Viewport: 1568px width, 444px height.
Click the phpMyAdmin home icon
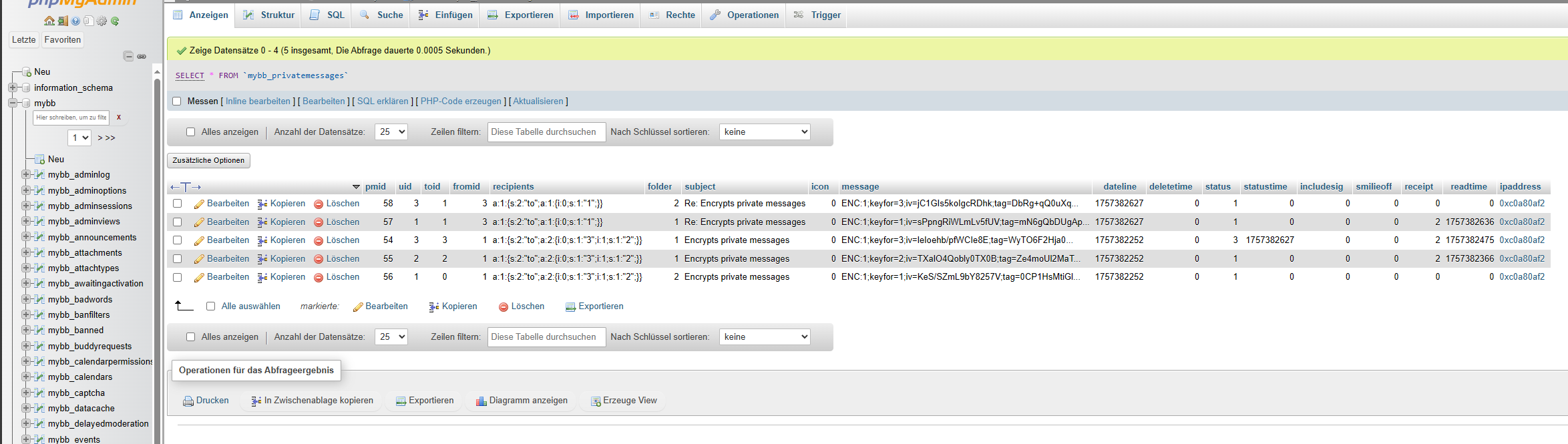pyautogui.click(x=49, y=21)
